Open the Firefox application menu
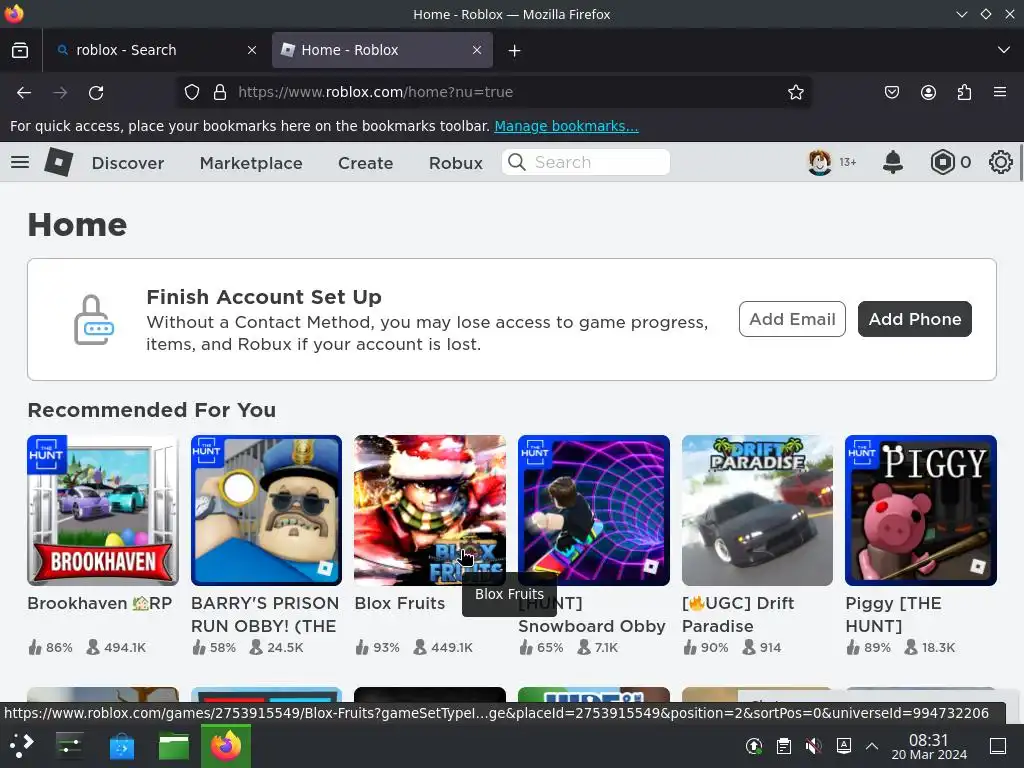Image resolution: width=1024 pixels, height=768 pixels. [x=1000, y=92]
